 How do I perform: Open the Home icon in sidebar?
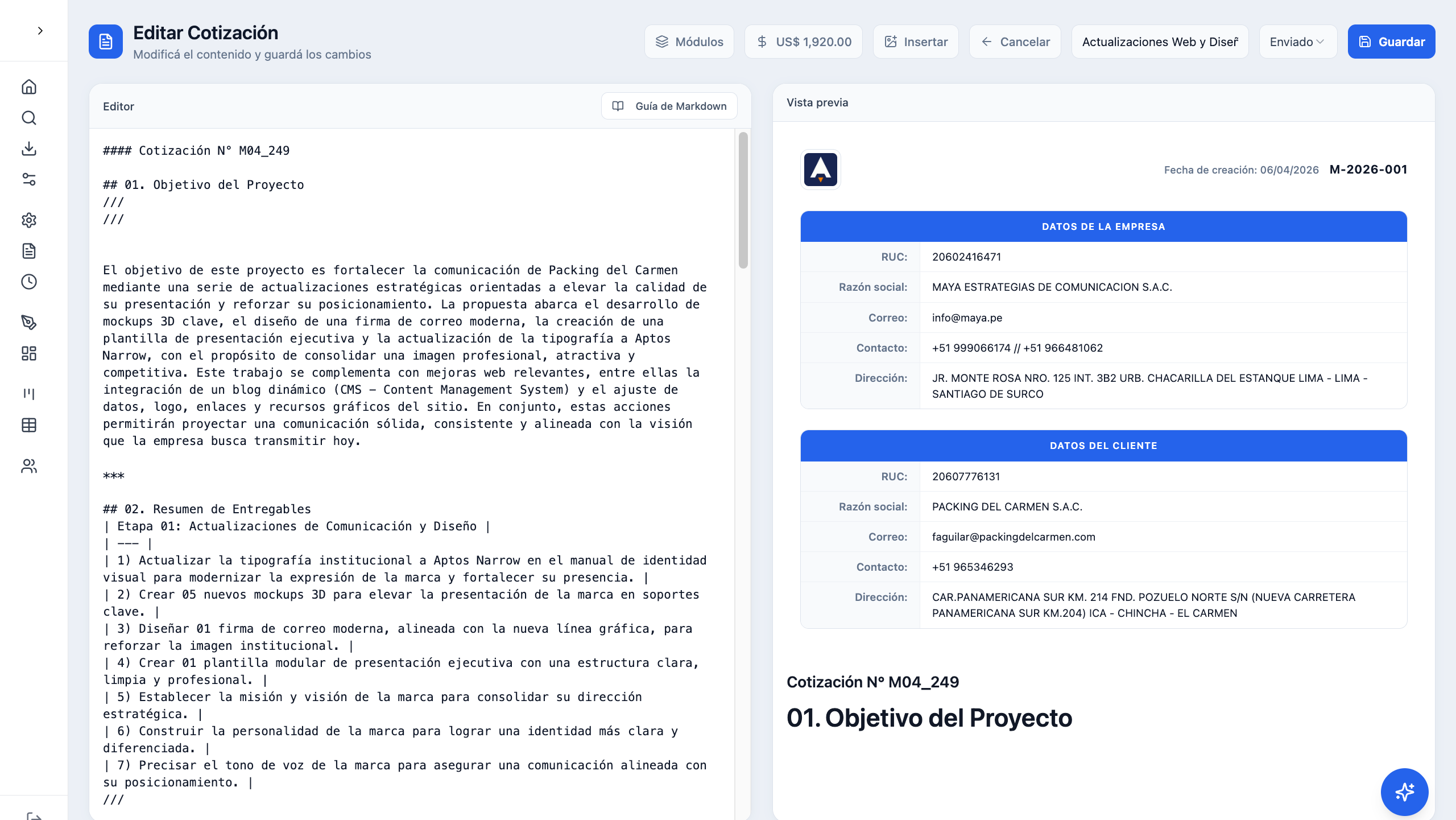tap(29, 86)
